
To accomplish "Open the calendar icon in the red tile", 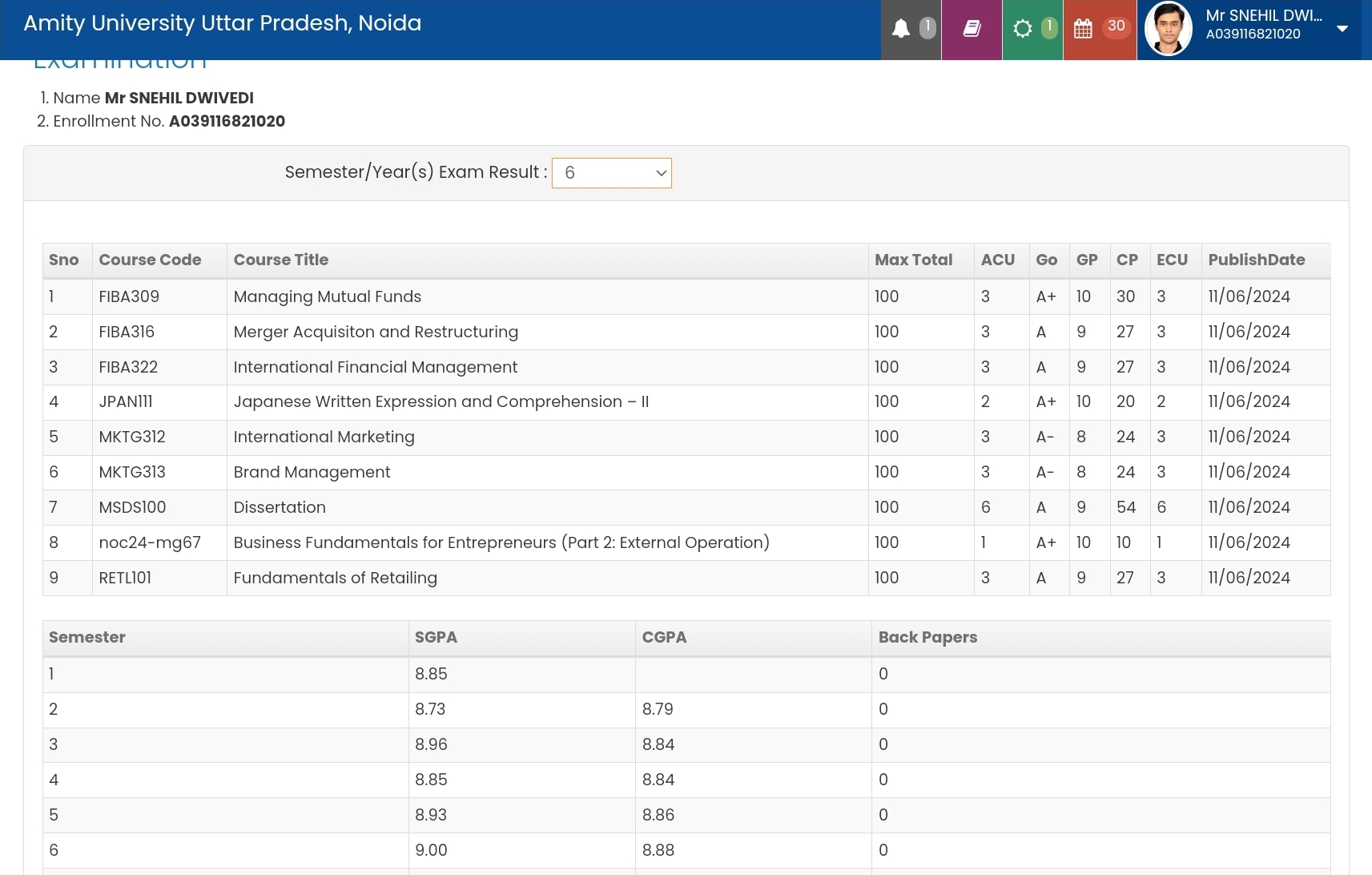I will click(1083, 30).
